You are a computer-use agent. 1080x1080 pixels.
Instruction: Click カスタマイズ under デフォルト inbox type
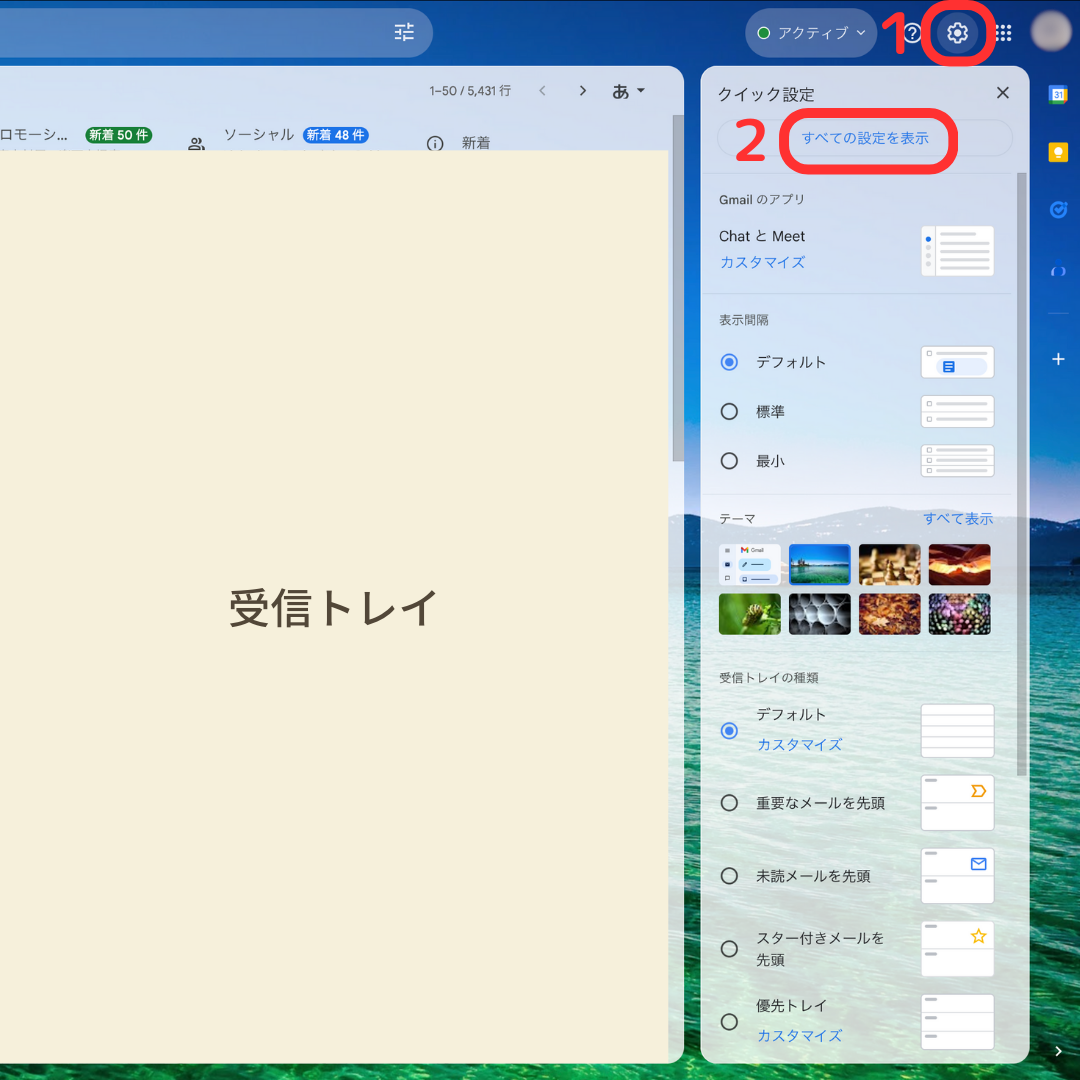click(799, 745)
